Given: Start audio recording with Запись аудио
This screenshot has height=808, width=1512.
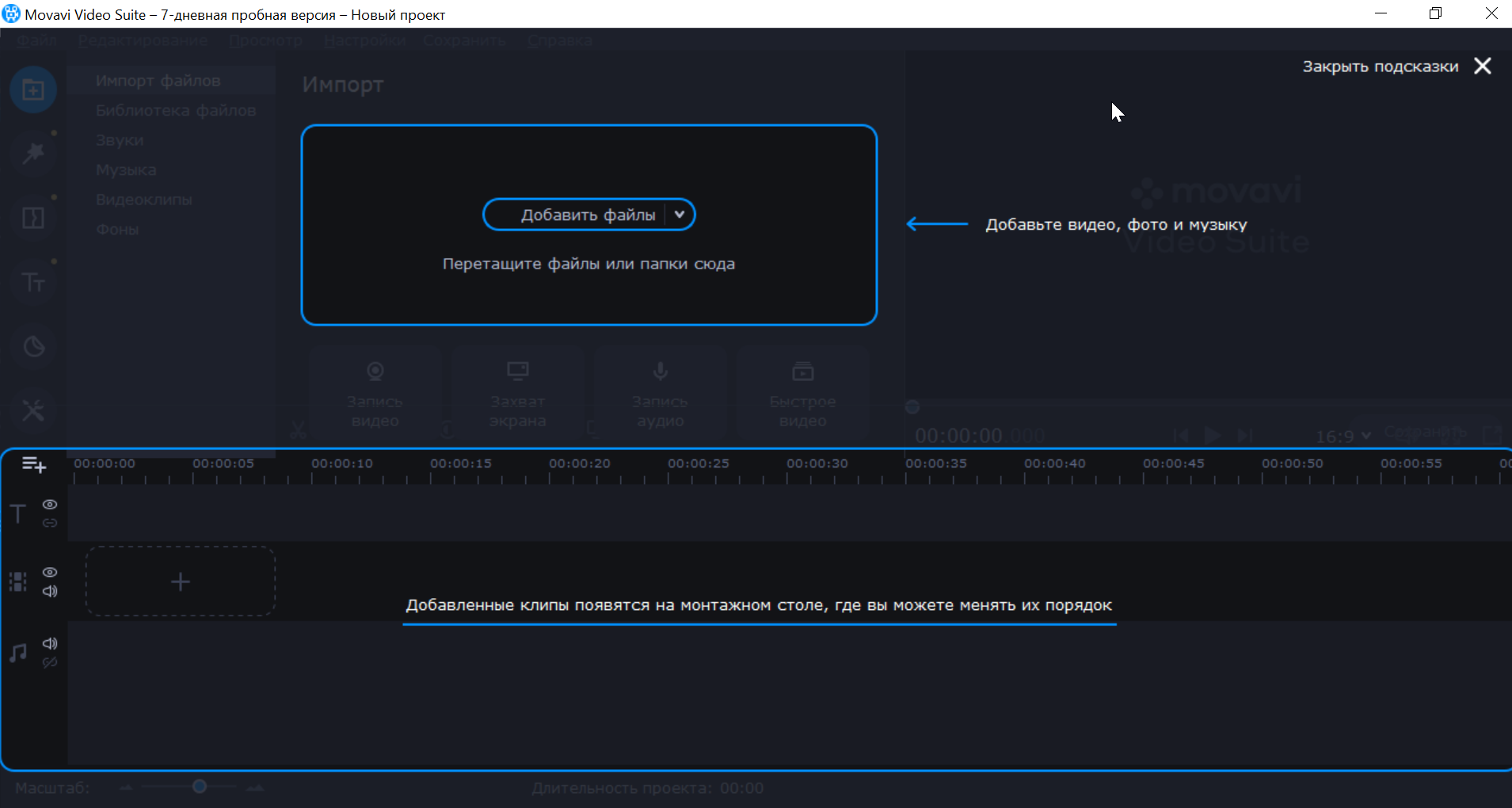Looking at the screenshot, I should point(660,393).
